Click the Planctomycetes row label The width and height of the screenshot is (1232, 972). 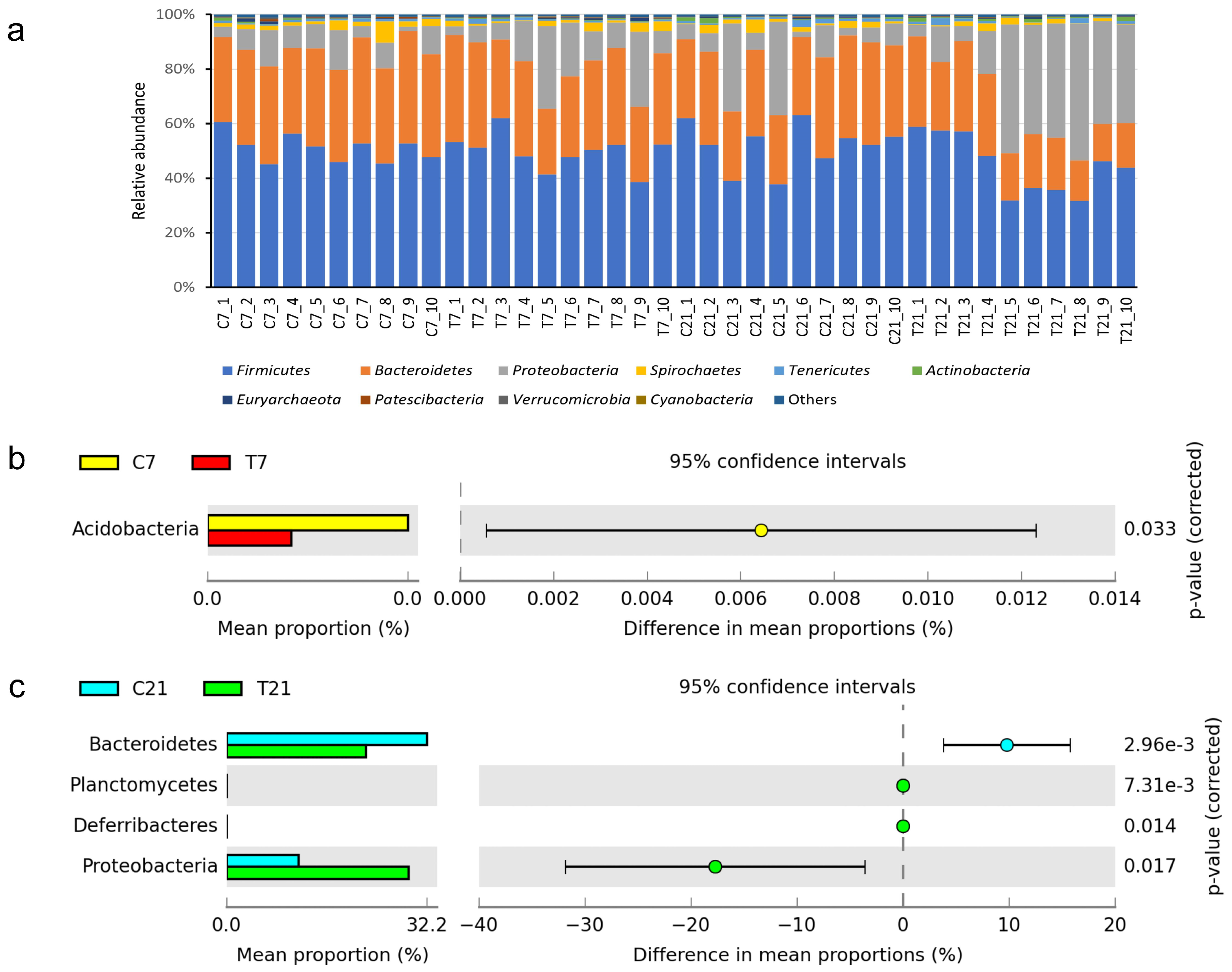point(143,785)
